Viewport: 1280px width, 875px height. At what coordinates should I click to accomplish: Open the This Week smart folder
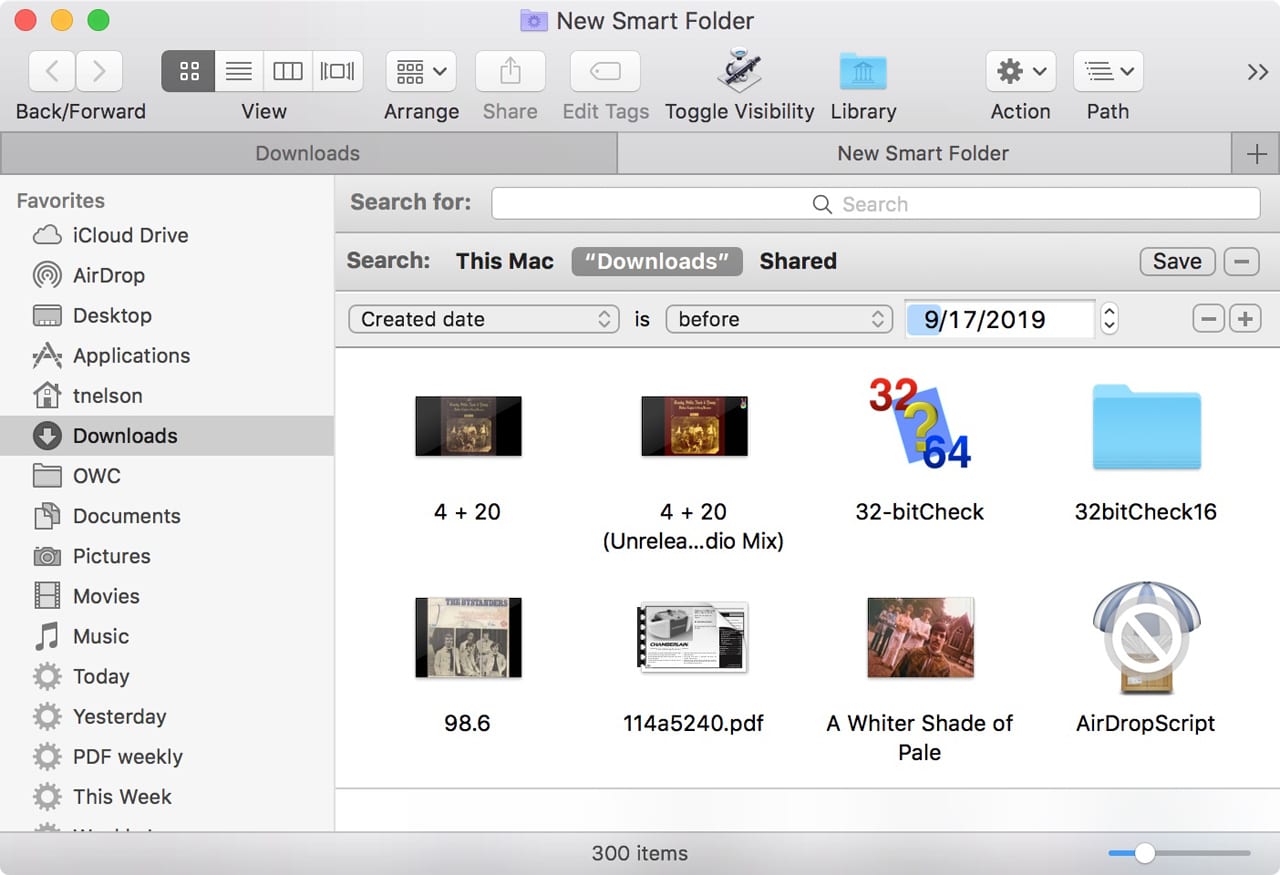[167, 796]
